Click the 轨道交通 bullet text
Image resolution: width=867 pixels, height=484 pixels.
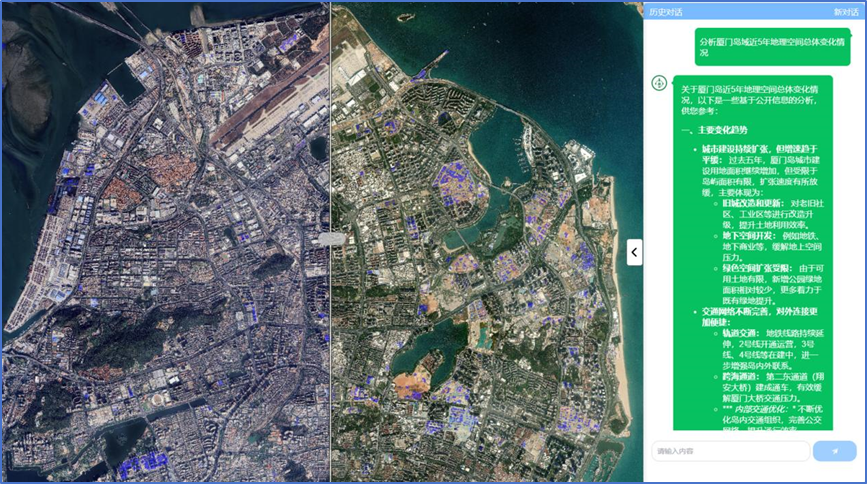[x=740, y=333]
